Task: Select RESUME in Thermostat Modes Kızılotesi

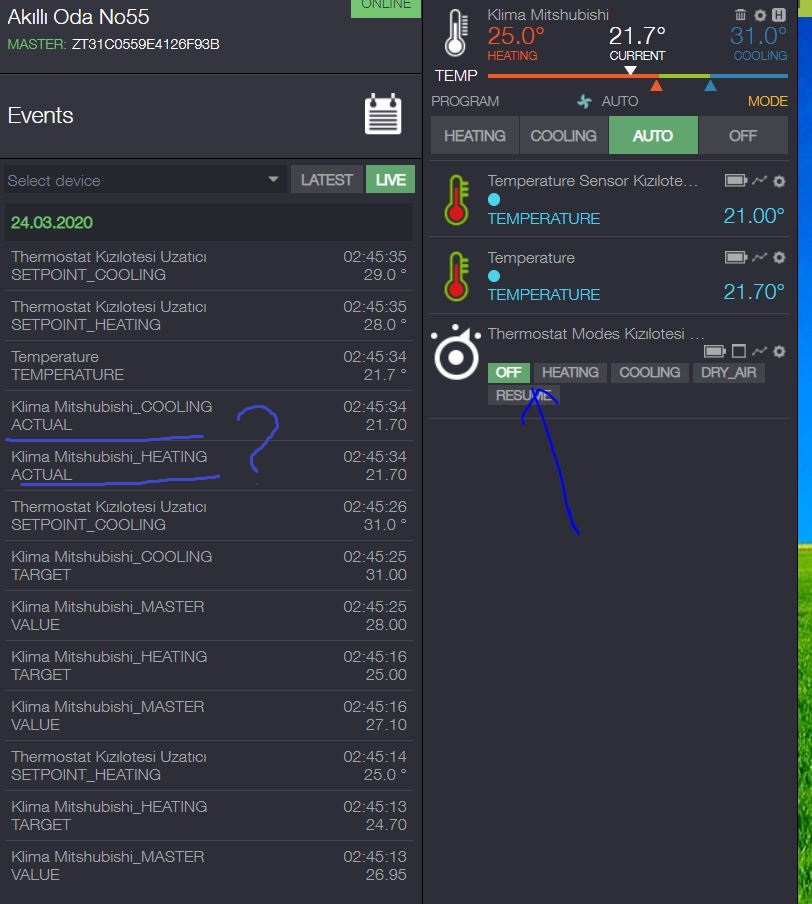Action: click(x=524, y=396)
